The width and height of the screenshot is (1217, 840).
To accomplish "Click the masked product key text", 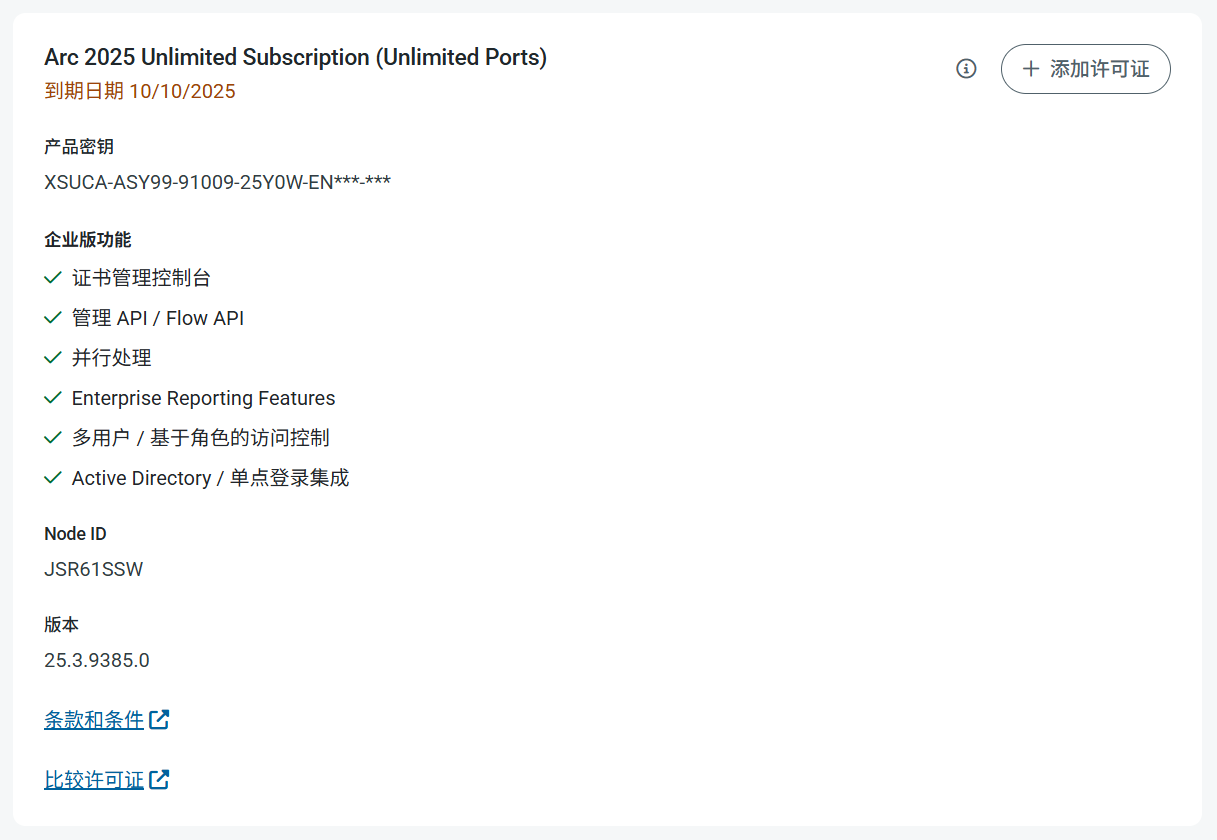I will tap(217, 183).
